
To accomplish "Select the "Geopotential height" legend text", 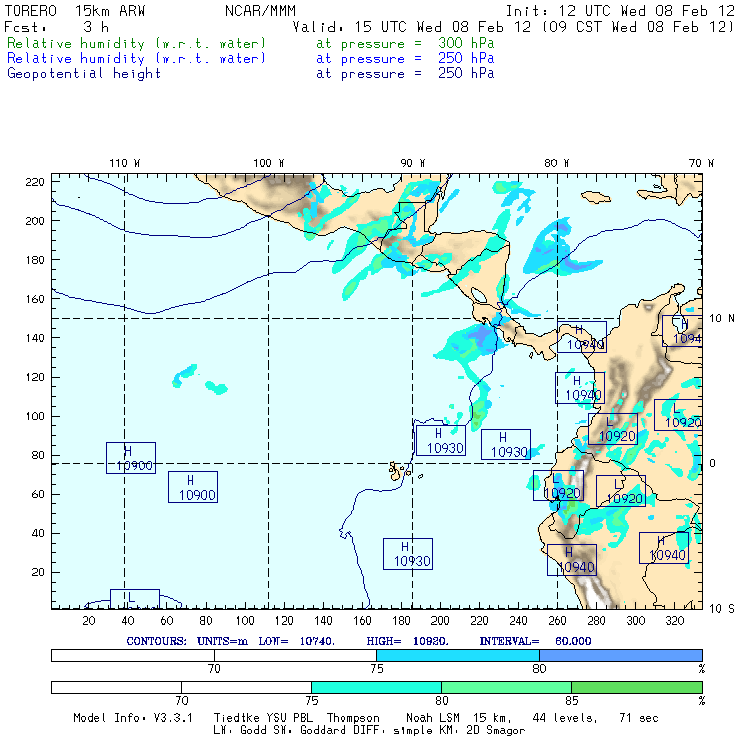I will tap(84, 74).
